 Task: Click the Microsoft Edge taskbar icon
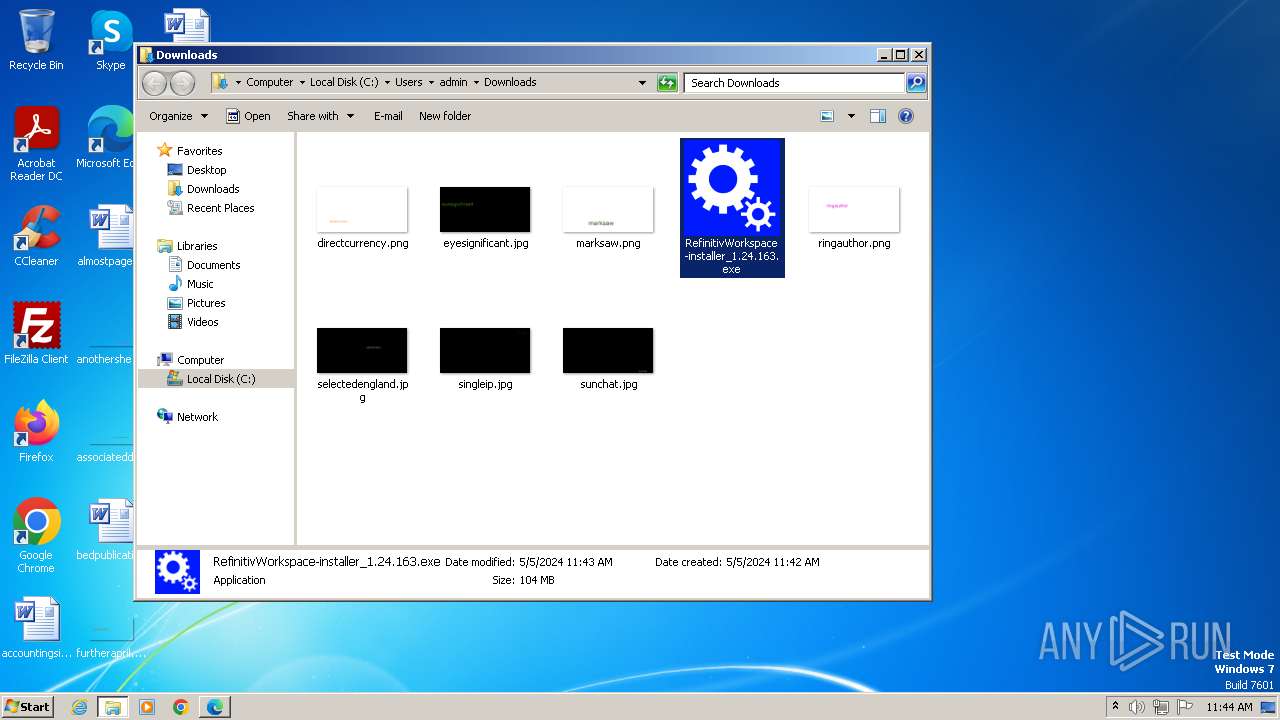214,707
